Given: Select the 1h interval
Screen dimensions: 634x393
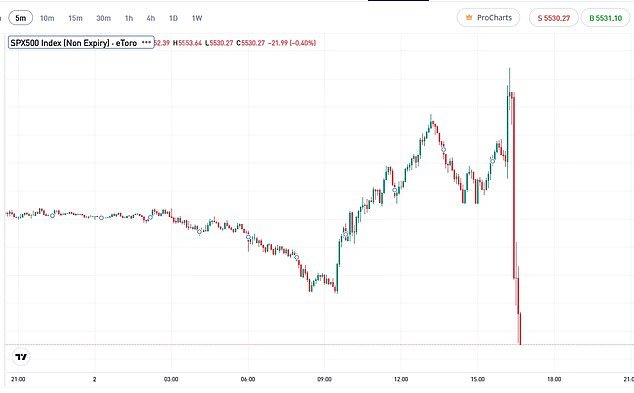Looking at the screenshot, I should 129,18.
